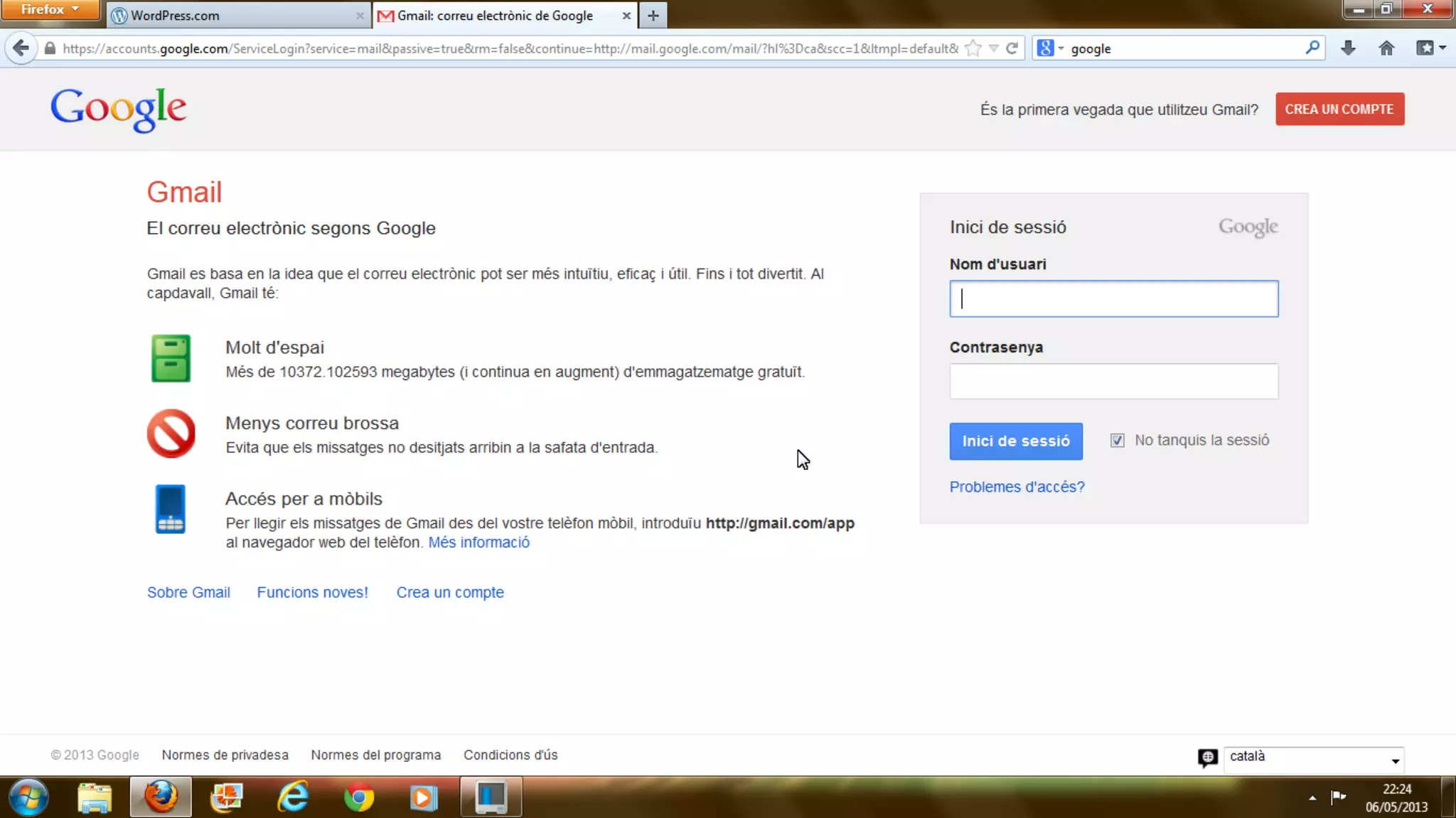Reload the page with the refresh icon
The width and height of the screenshot is (1456, 818).
click(x=1012, y=48)
